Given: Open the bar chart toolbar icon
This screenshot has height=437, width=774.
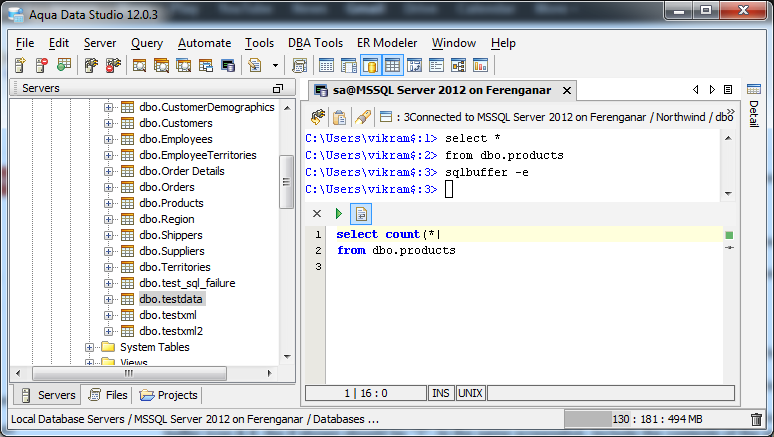Looking at the screenshot, I should pyautogui.click(x=480, y=65).
